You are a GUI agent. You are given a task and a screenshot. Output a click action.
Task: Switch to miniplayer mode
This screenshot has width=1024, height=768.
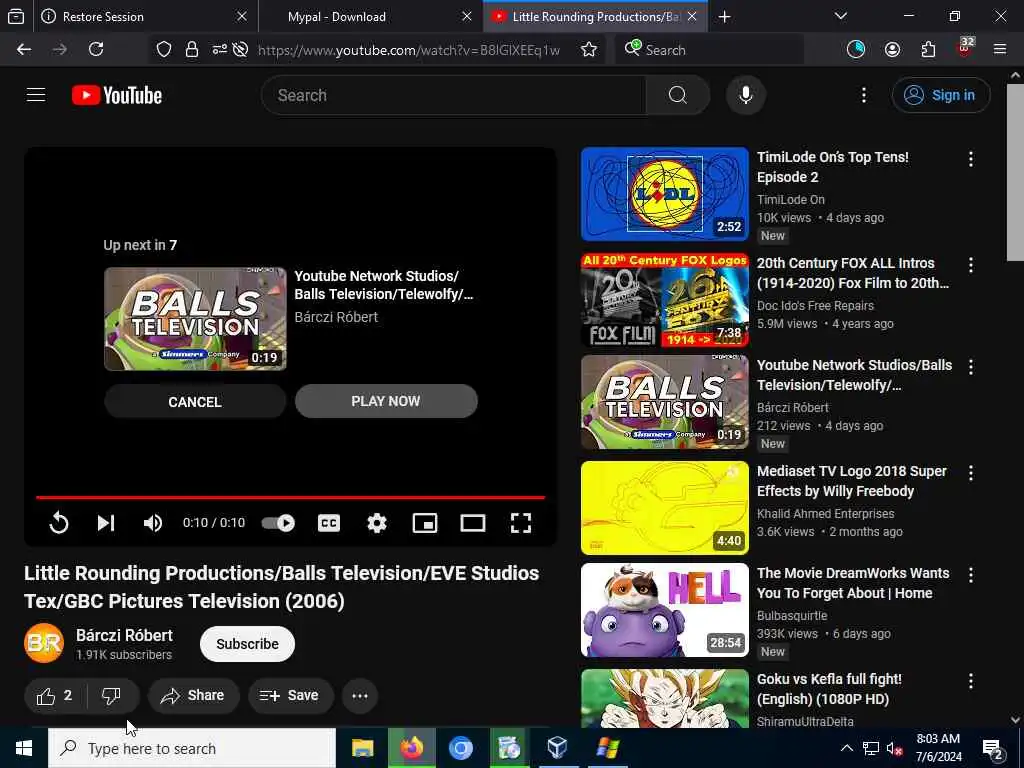pos(424,523)
